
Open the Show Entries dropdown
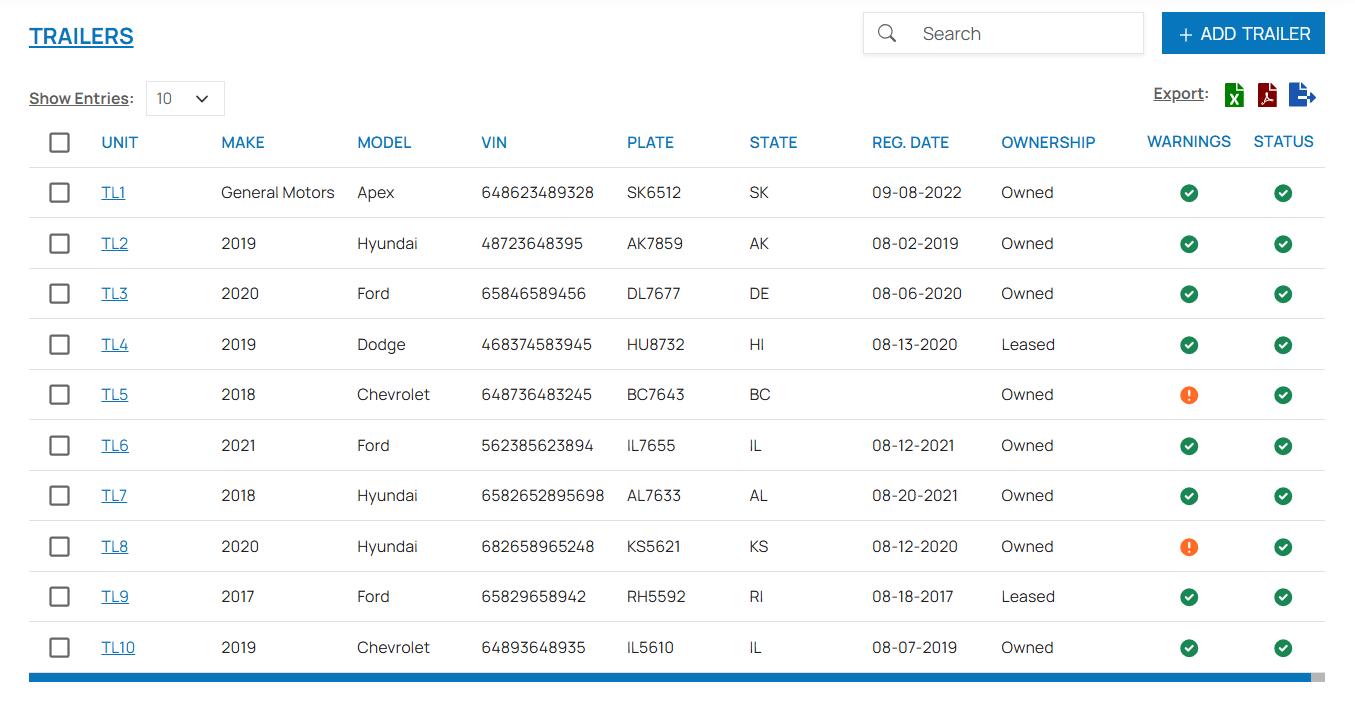185,98
